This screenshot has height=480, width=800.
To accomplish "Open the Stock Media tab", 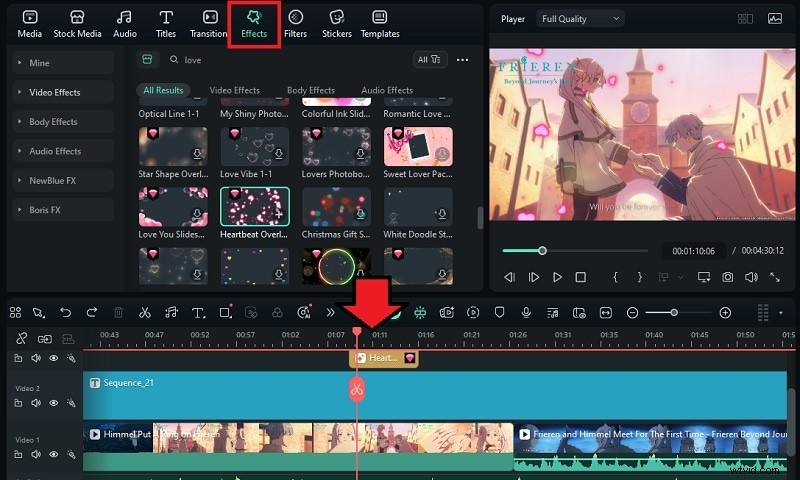I will pos(77,24).
